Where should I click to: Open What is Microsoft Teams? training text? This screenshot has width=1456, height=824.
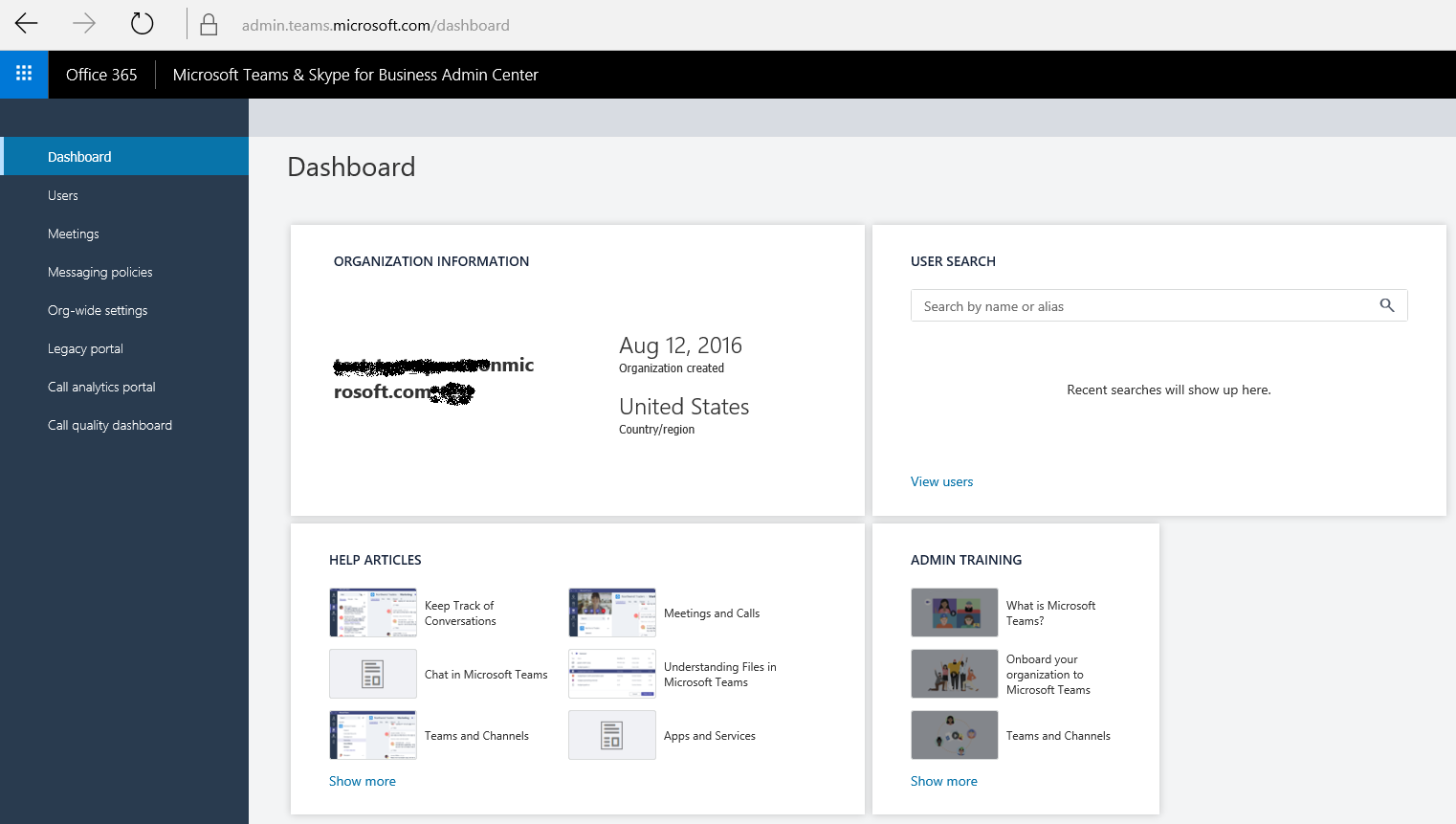(x=1050, y=613)
